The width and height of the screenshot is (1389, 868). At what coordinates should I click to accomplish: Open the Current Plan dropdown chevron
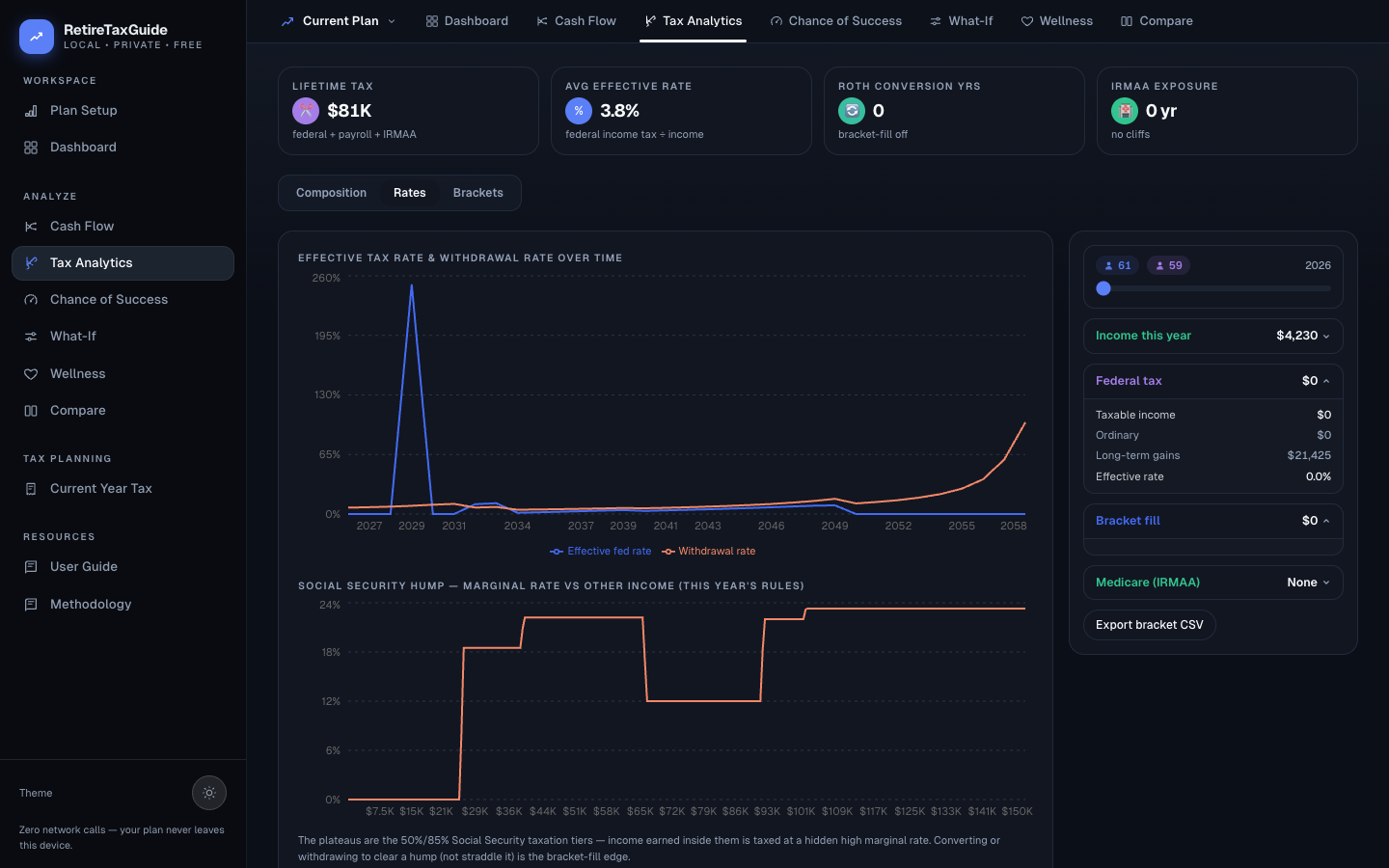(392, 21)
